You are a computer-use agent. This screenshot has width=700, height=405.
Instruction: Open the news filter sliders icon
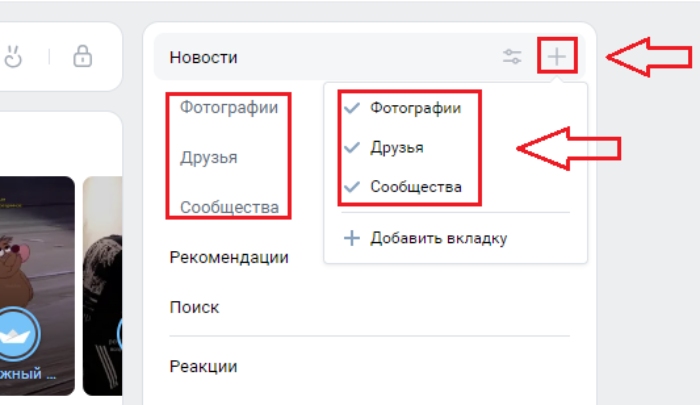pos(512,57)
